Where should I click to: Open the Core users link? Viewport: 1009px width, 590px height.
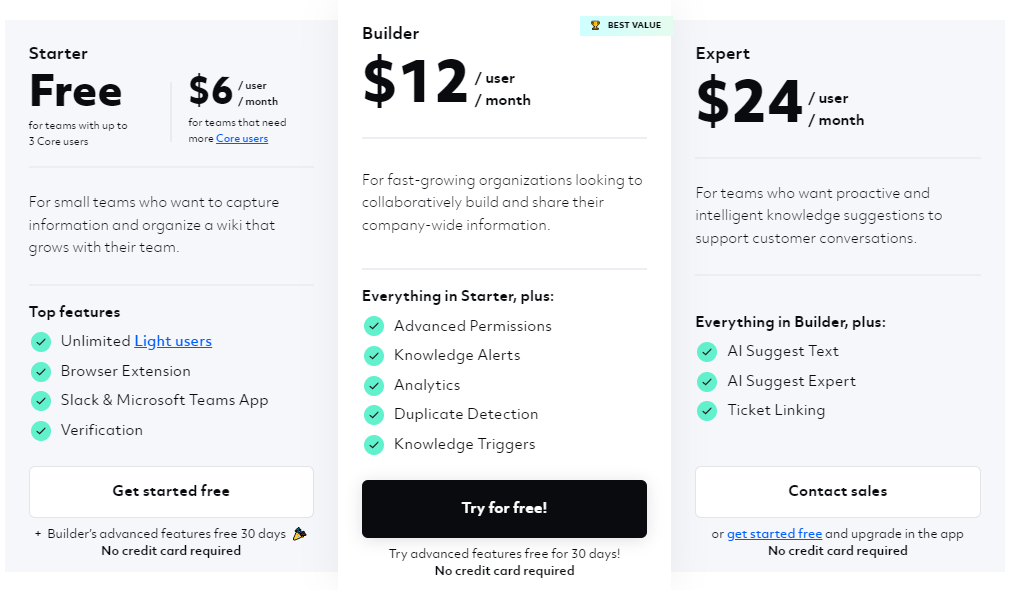click(x=242, y=138)
